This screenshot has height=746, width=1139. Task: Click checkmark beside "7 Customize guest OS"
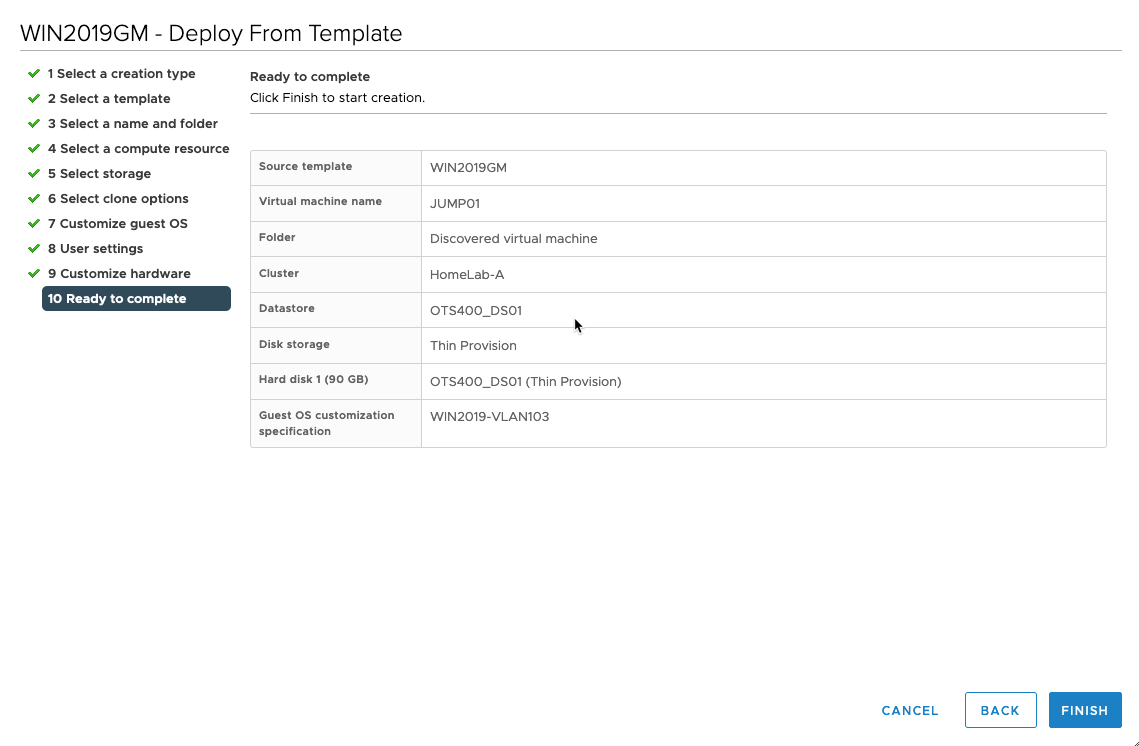[x=33, y=223]
